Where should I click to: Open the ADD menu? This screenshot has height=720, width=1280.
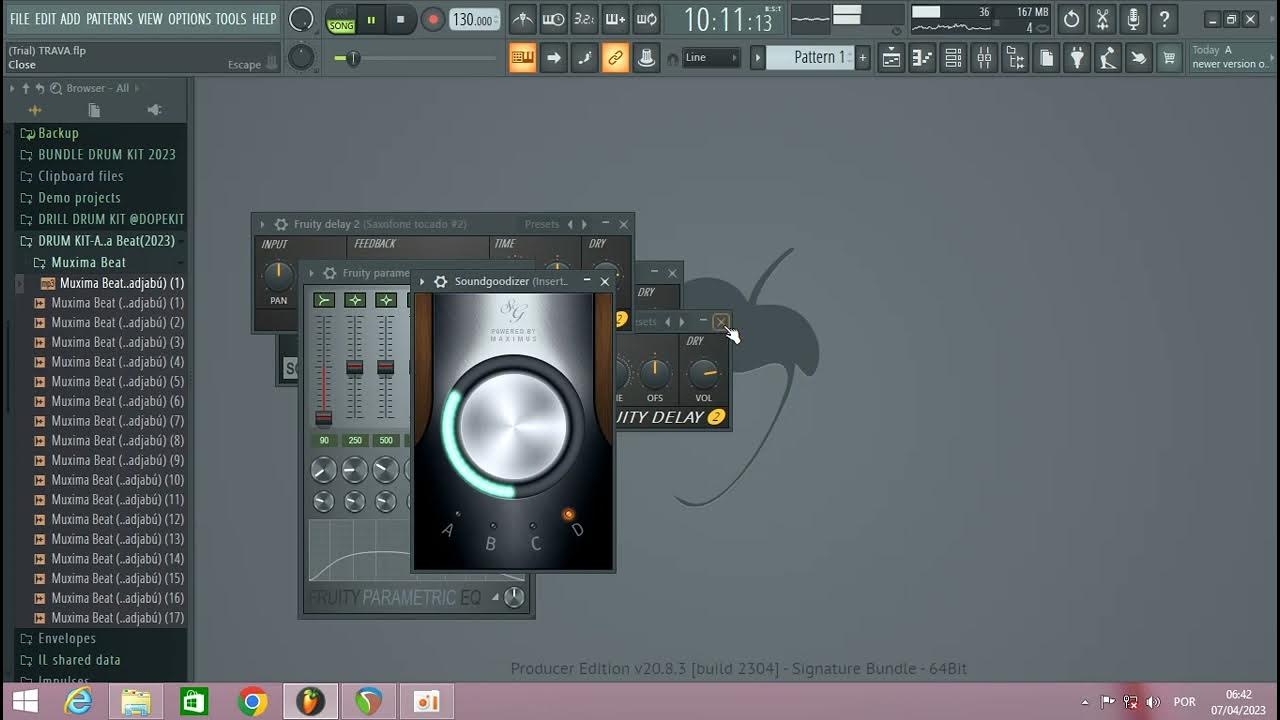coord(70,19)
